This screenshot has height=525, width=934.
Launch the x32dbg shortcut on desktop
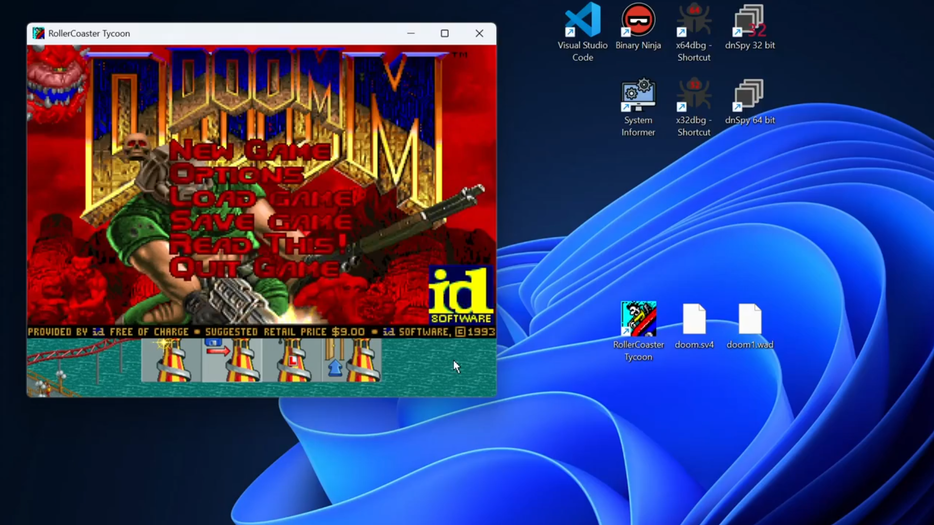(693, 108)
